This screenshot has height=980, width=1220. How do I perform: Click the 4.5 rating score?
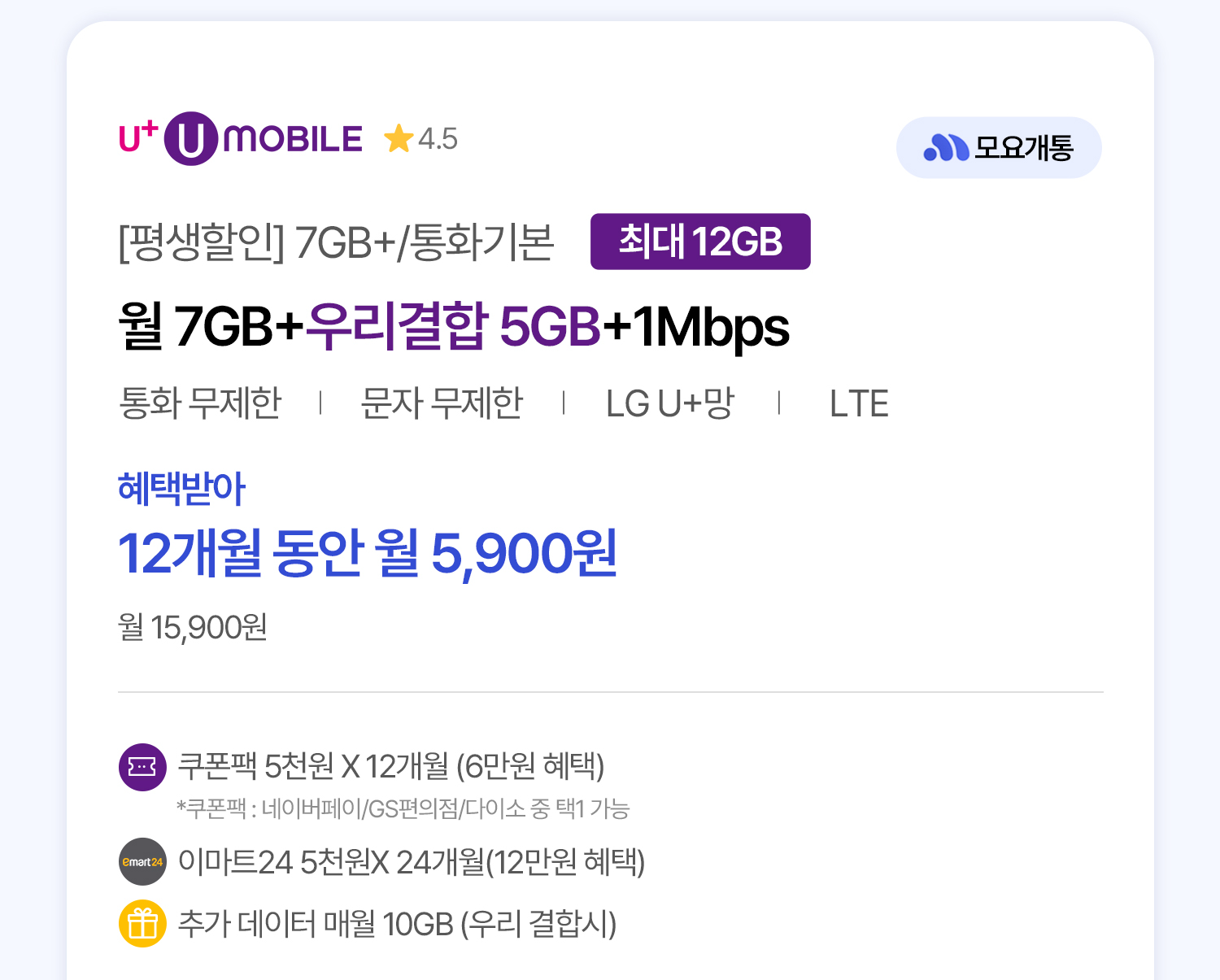click(x=438, y=139)
